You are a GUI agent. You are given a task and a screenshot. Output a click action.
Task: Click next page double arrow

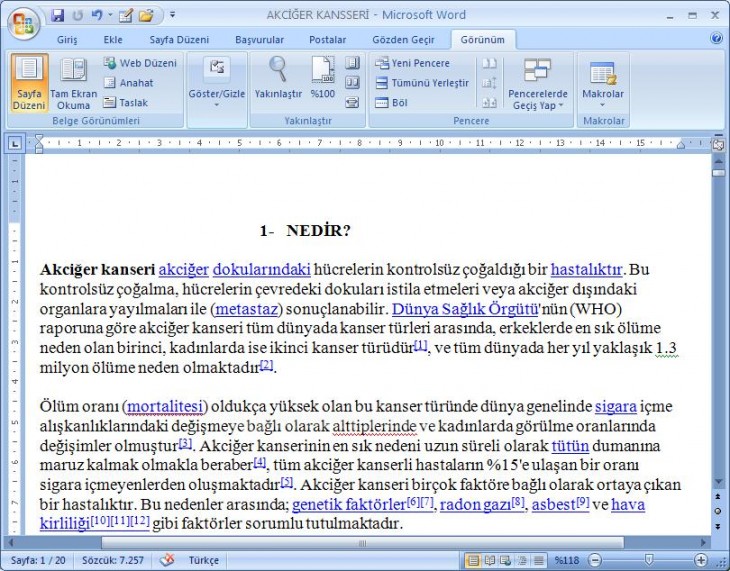(x=718, y=526)
